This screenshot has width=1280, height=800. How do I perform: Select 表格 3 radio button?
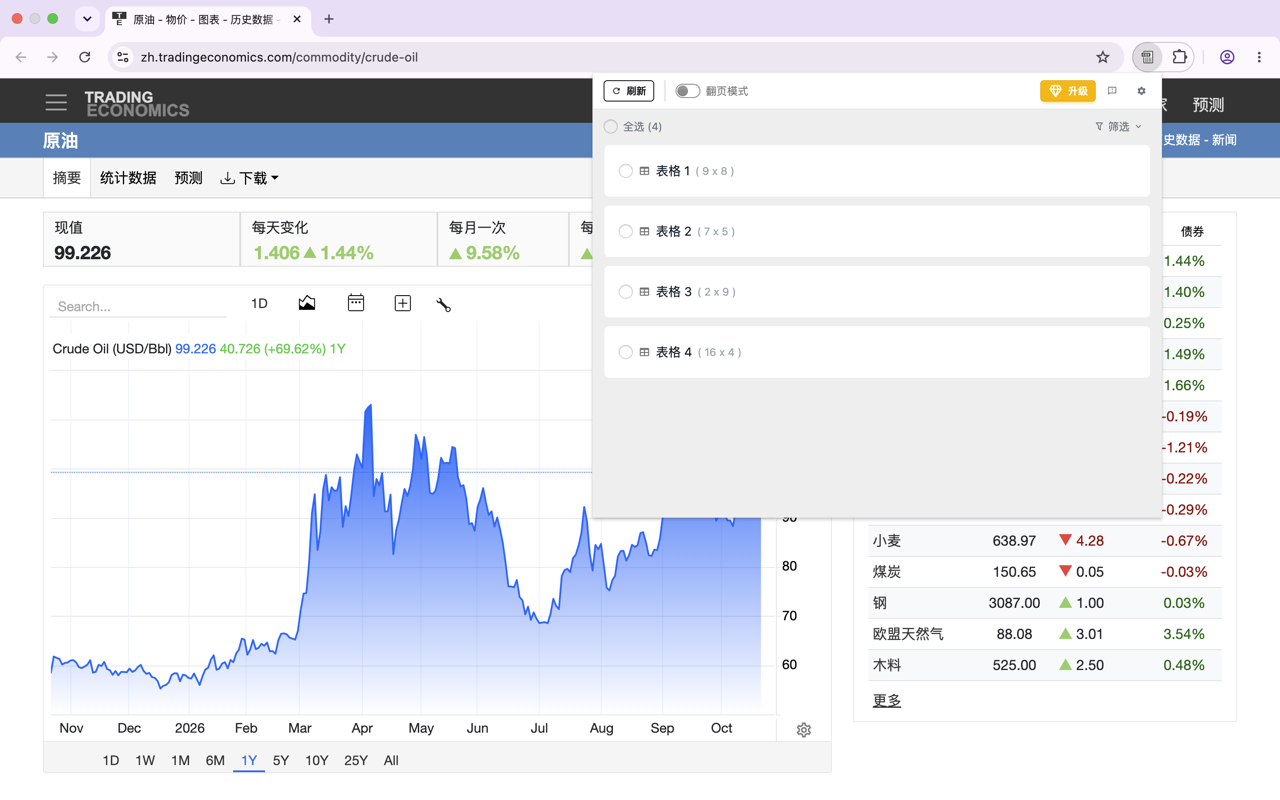(x=626, y=292)
